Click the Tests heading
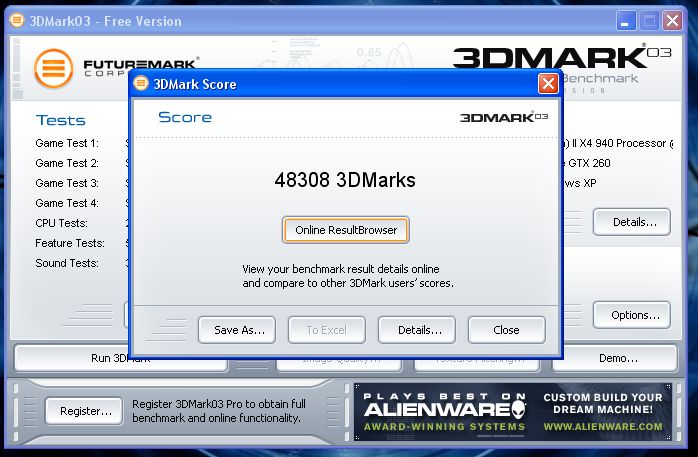 61,120
